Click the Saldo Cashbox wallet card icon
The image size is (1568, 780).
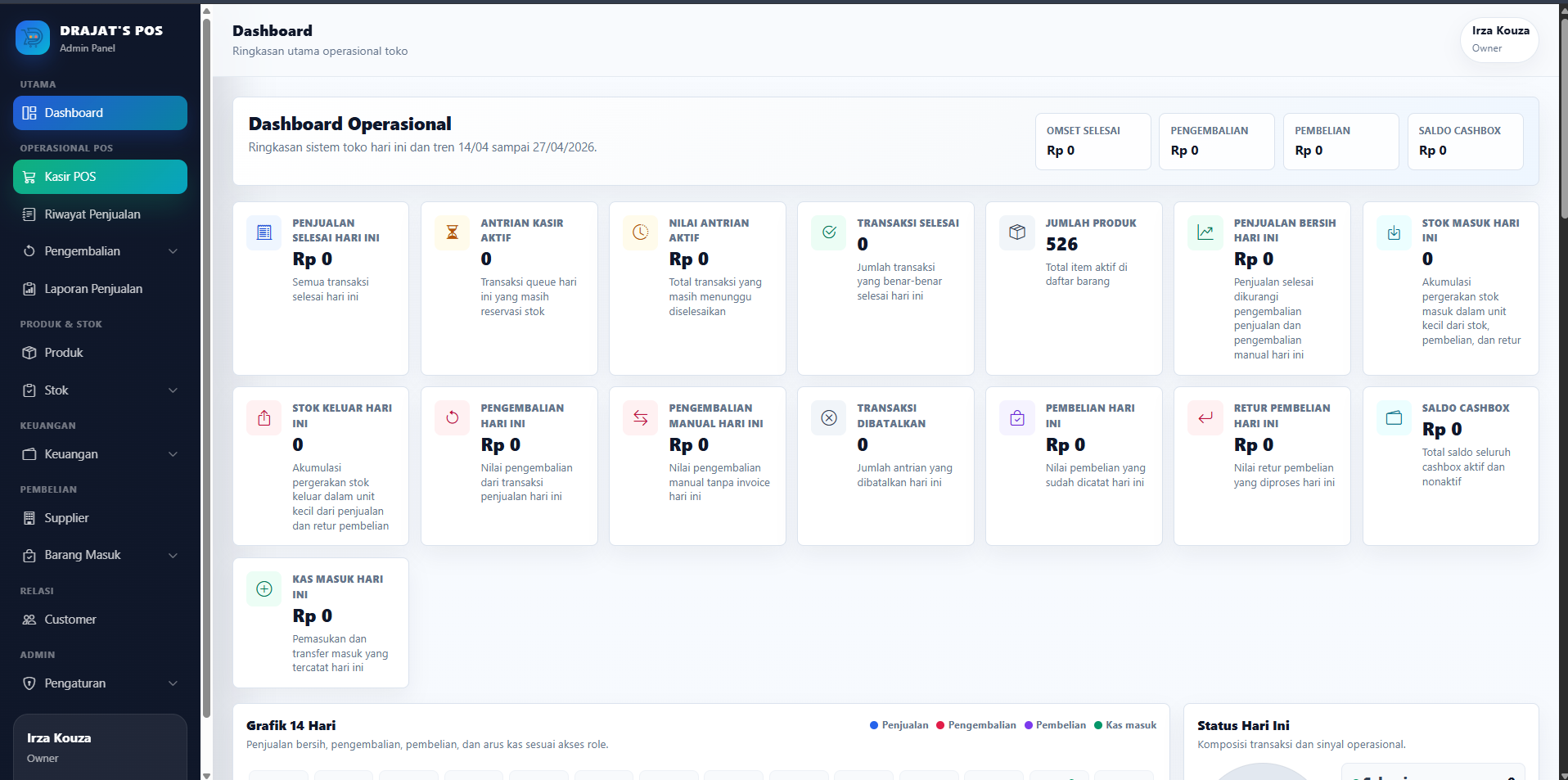[1394, 418]
